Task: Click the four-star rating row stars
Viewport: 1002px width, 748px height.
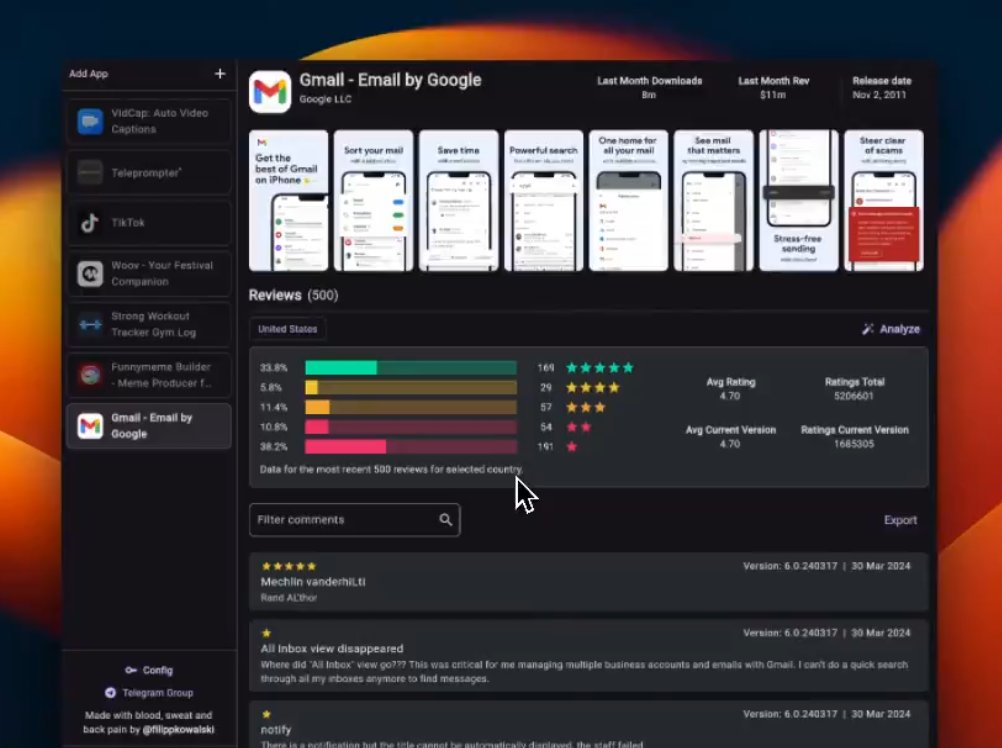Action: [x=592, y=387]
